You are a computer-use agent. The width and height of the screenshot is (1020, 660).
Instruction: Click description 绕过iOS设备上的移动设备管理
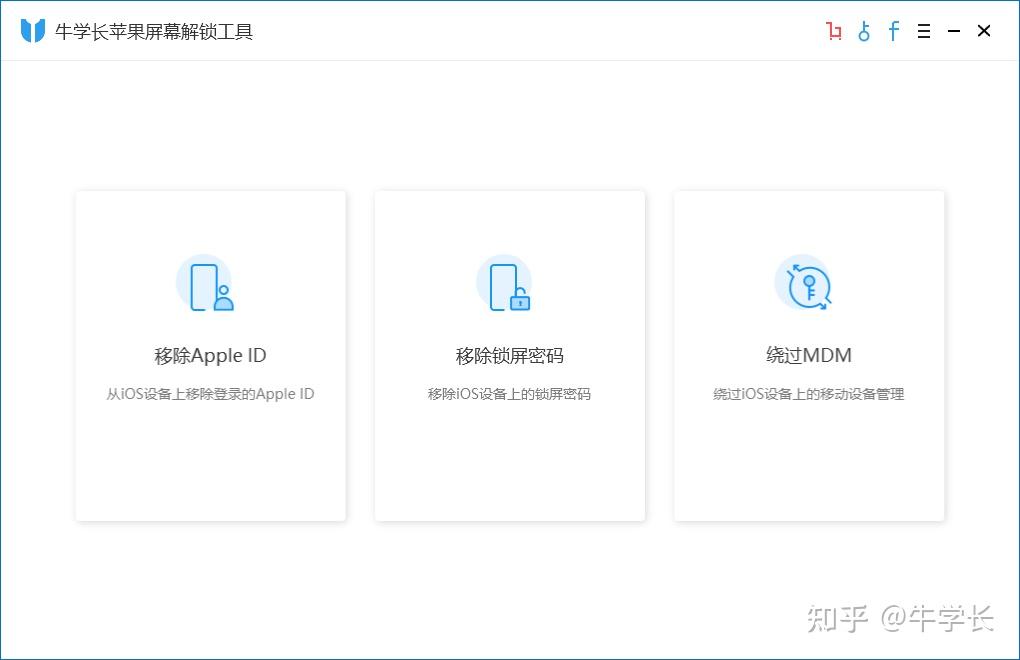(x=808, y=394)
